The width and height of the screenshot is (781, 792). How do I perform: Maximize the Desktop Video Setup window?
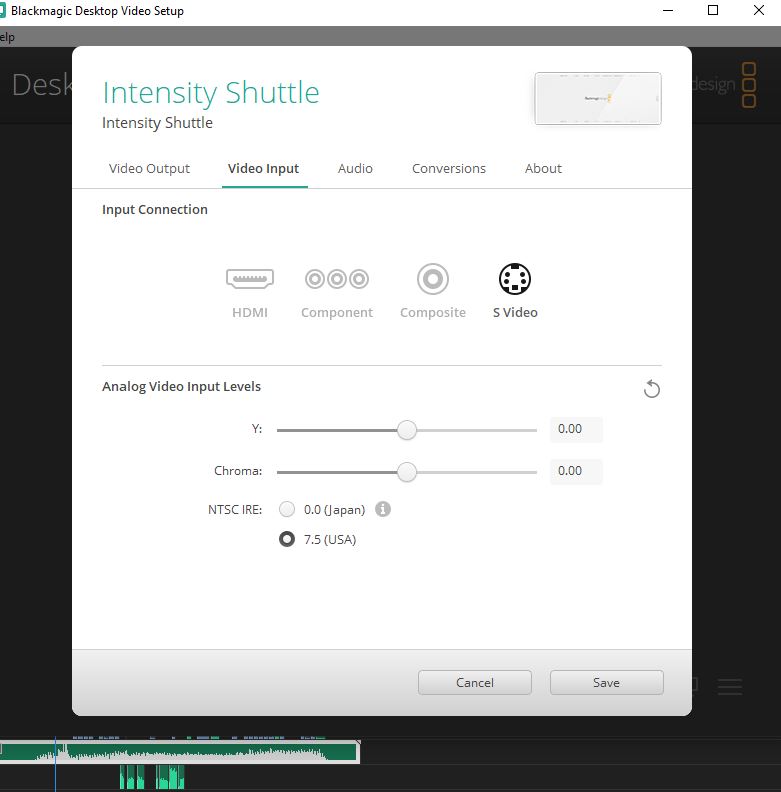(x=713, y=11)
